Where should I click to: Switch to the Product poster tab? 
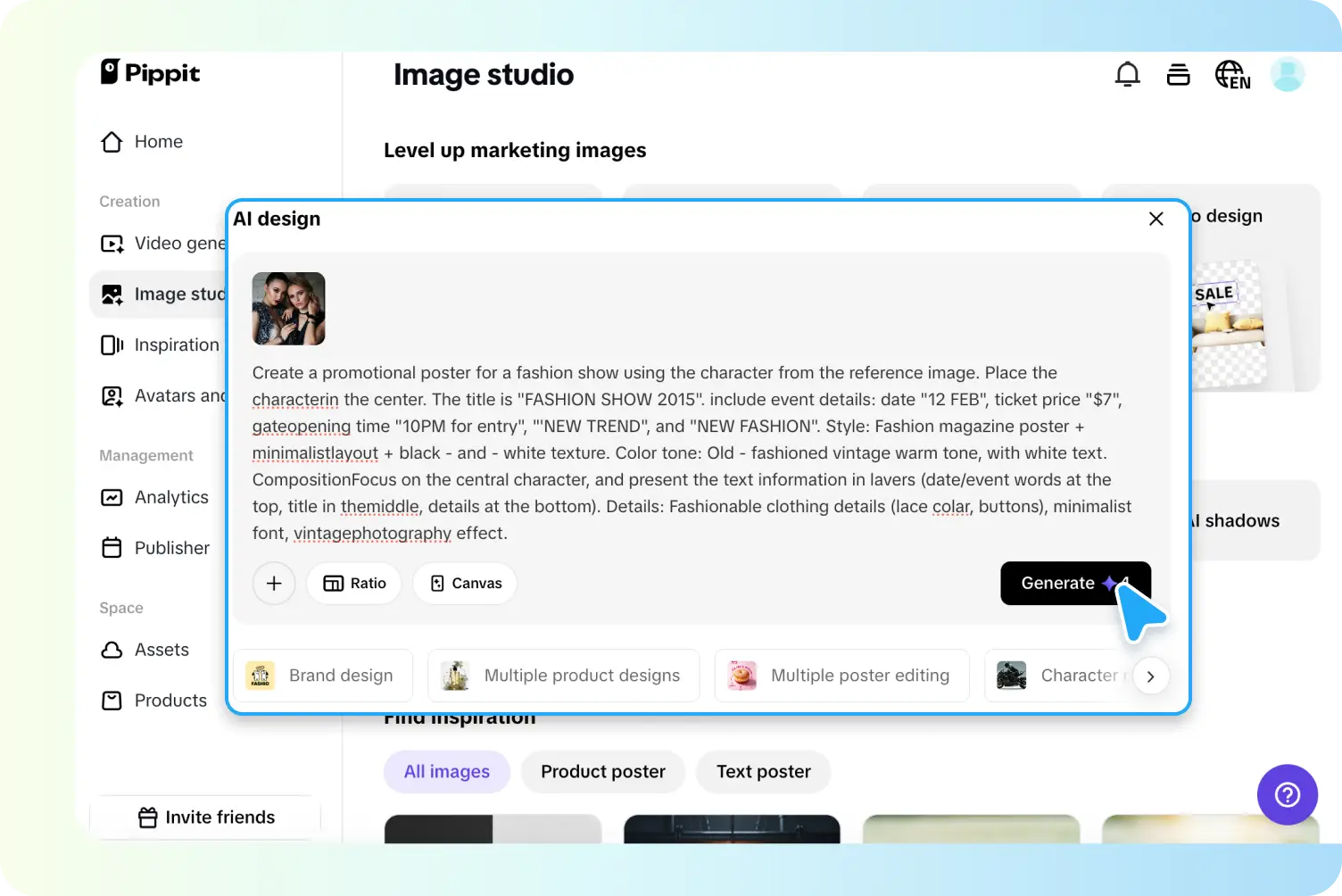603,771
